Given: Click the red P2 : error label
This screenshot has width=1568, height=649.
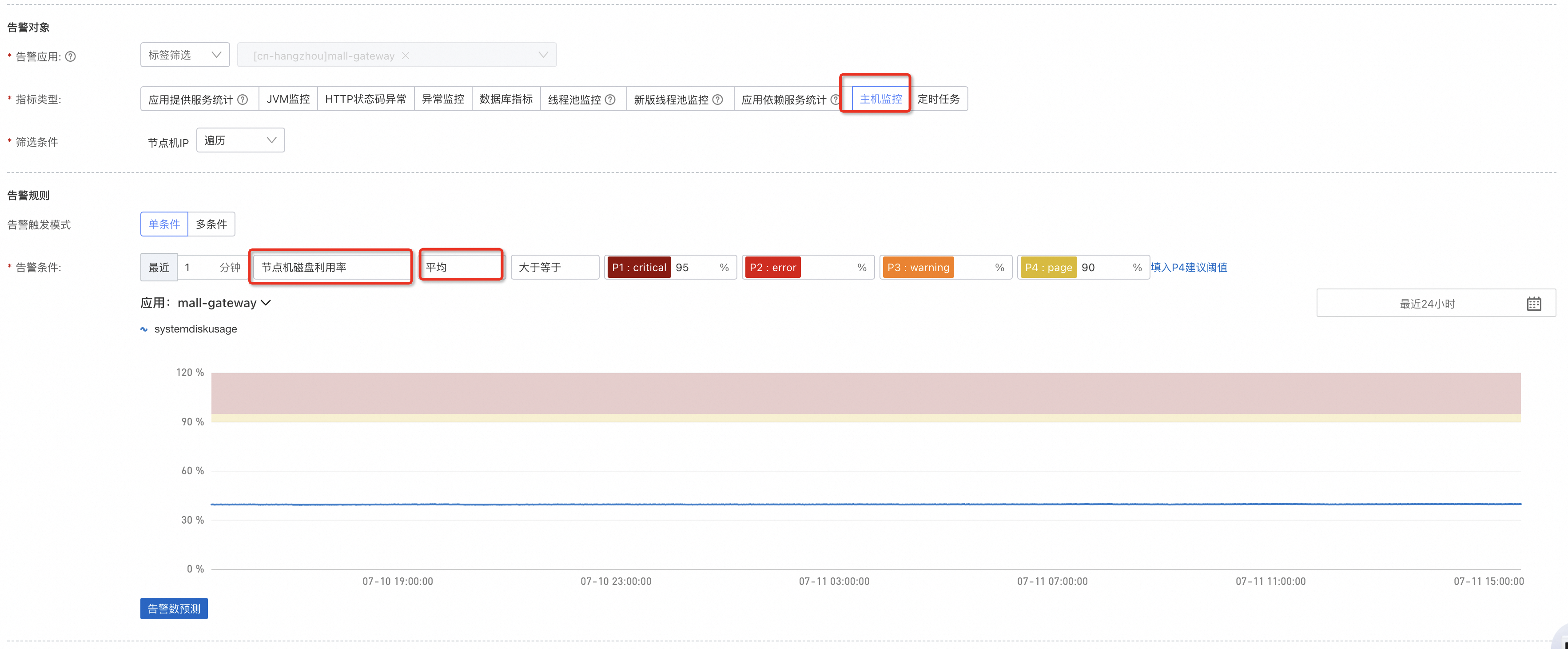Looking at the screenshot, I should [773, 267].
